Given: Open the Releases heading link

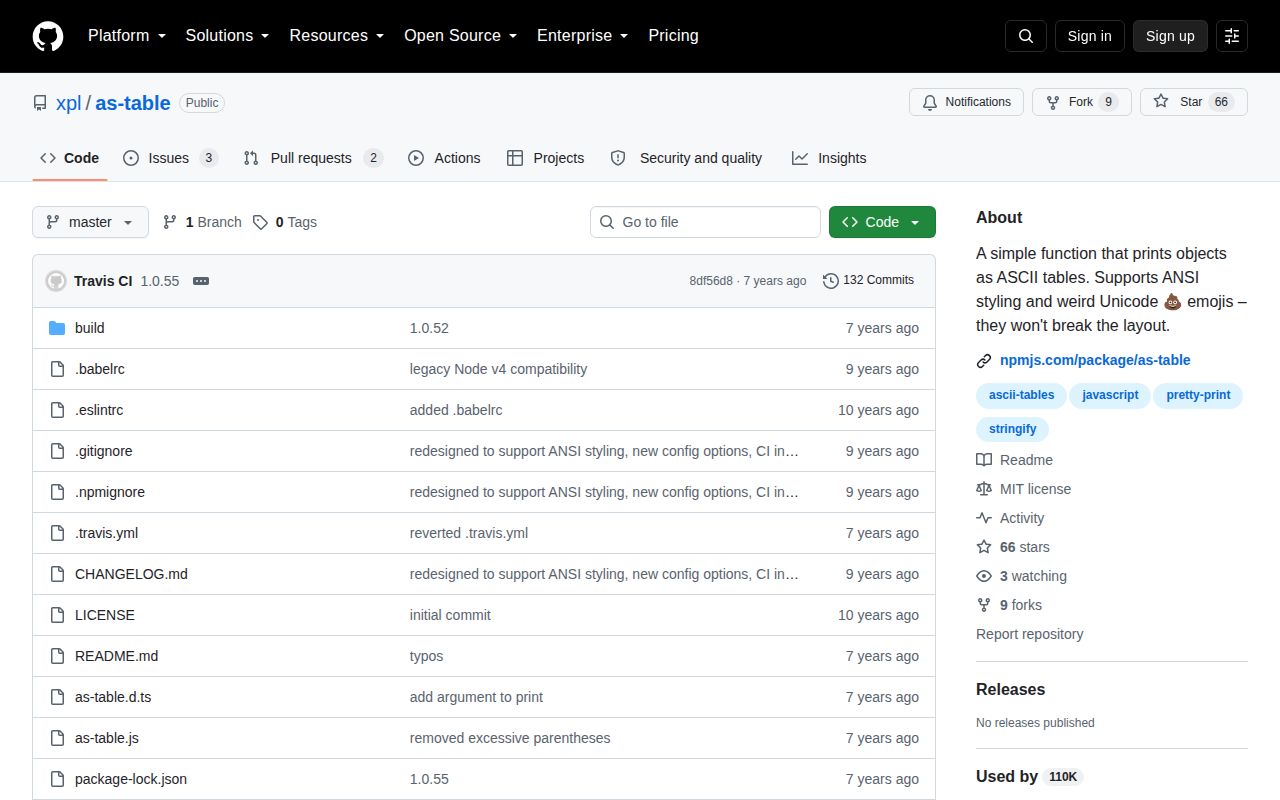Looking at the screenshot, I should tap(1010, 690).
